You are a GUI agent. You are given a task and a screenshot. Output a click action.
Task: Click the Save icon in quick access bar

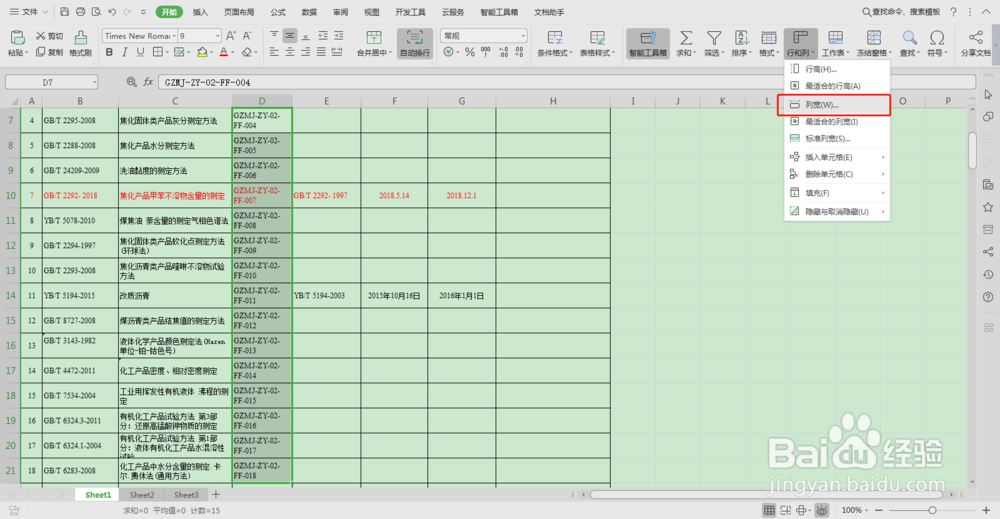(64, 11)
